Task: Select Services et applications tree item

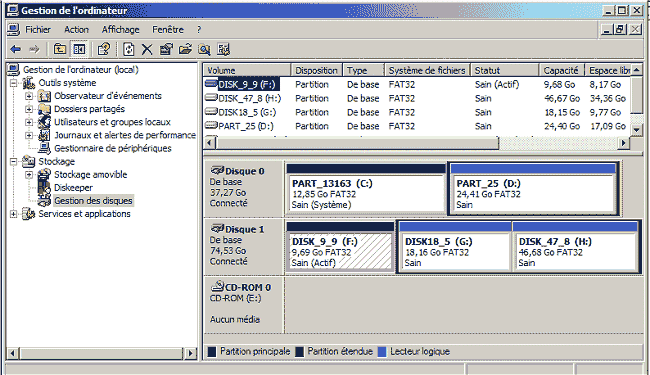Action: 85,214
